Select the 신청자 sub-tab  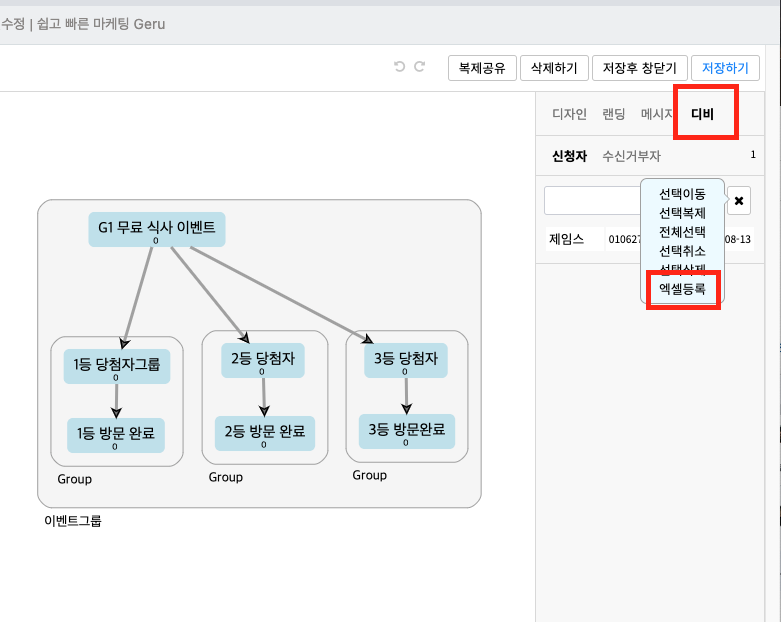tap(569, 156)
